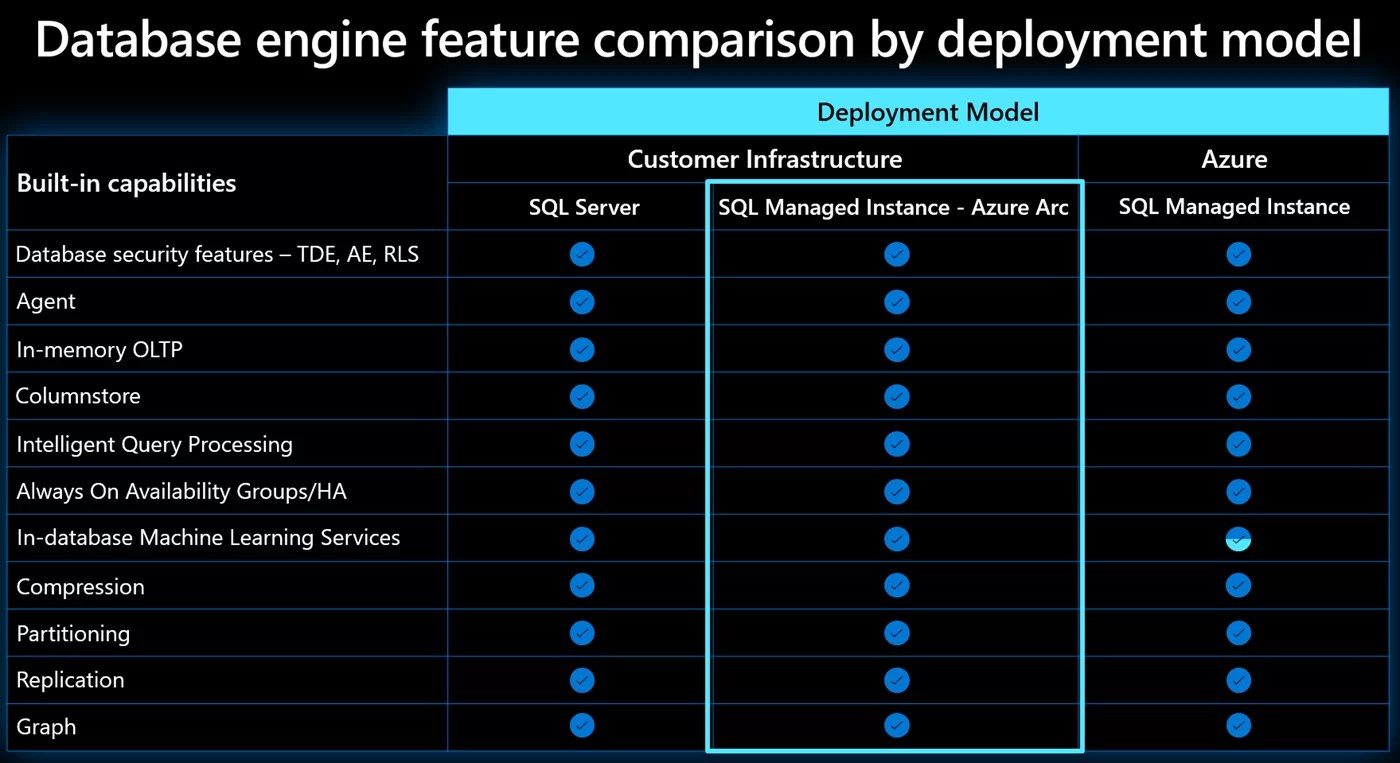
Task: Click the "Azure" group header
Action: tap(1234, 159)
